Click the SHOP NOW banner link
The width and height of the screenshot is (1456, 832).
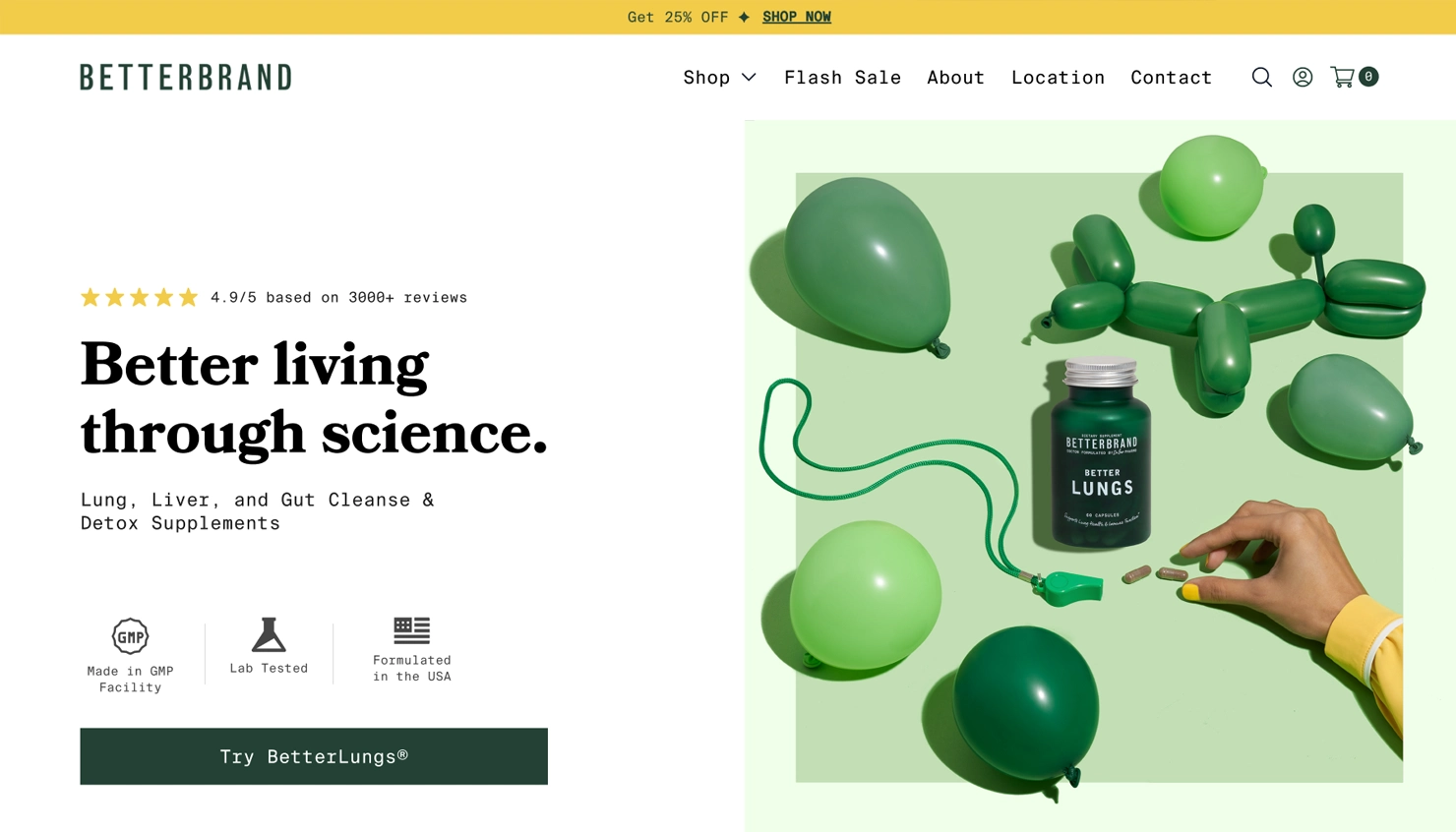pyautogui.click(x=796, y=17)
